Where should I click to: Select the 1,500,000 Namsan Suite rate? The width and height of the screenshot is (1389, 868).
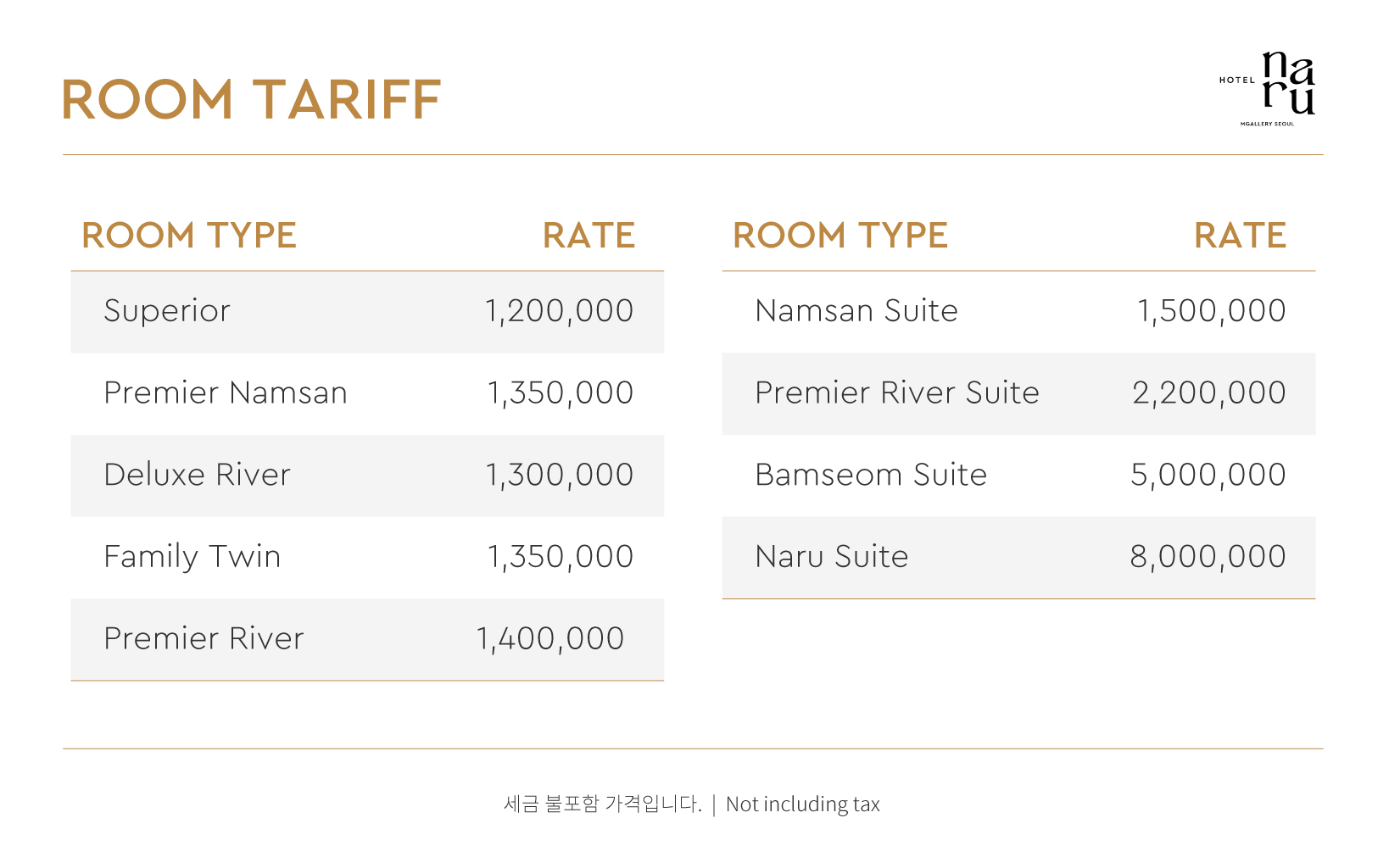[x=1211, y=311]
